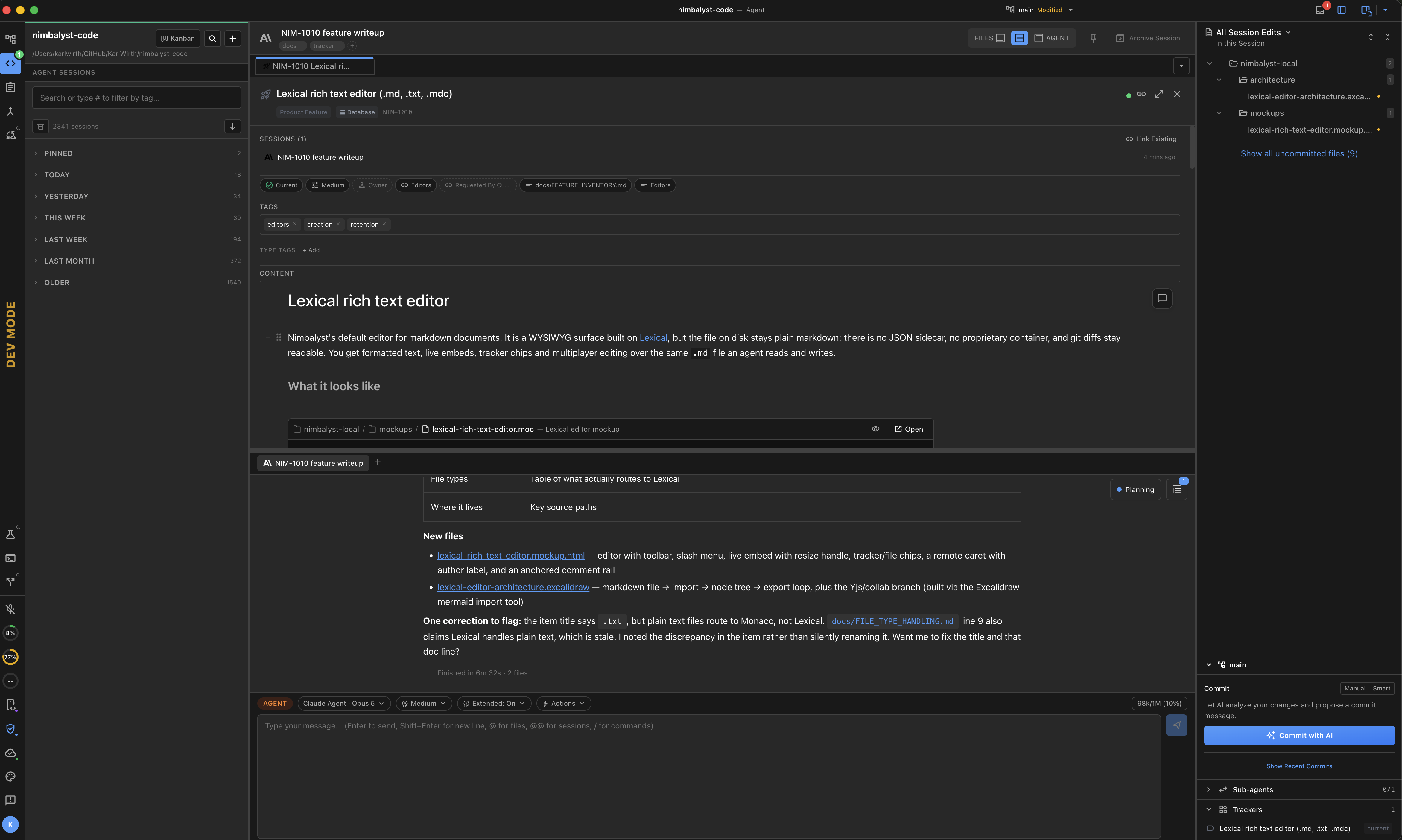Image resolution: width=1402 pixels, height=840 pixels.
Task: Select Manual commit mode
Action: [1354, 688]
